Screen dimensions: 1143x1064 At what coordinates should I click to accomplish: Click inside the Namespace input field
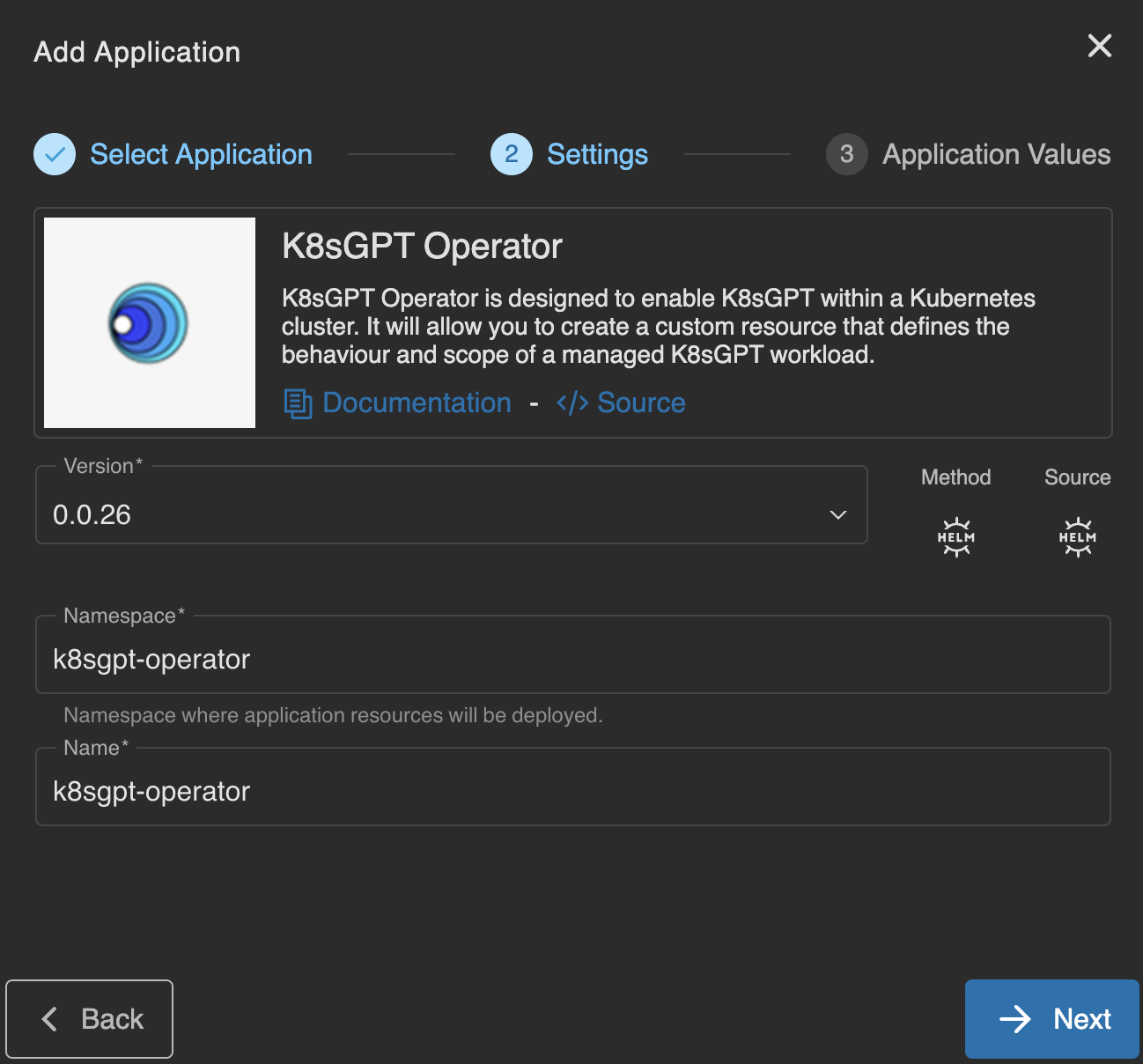(x=572, y=658)
